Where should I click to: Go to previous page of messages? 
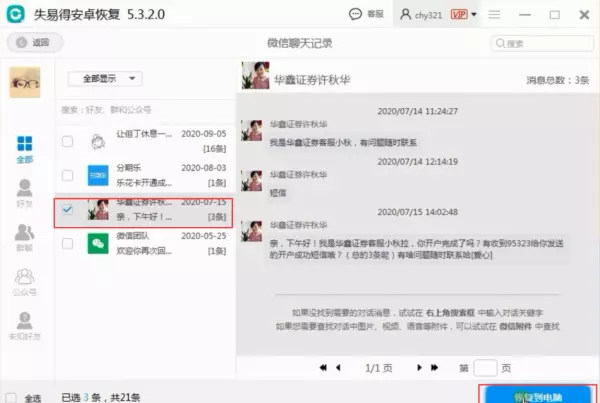(x=338, y=368)
